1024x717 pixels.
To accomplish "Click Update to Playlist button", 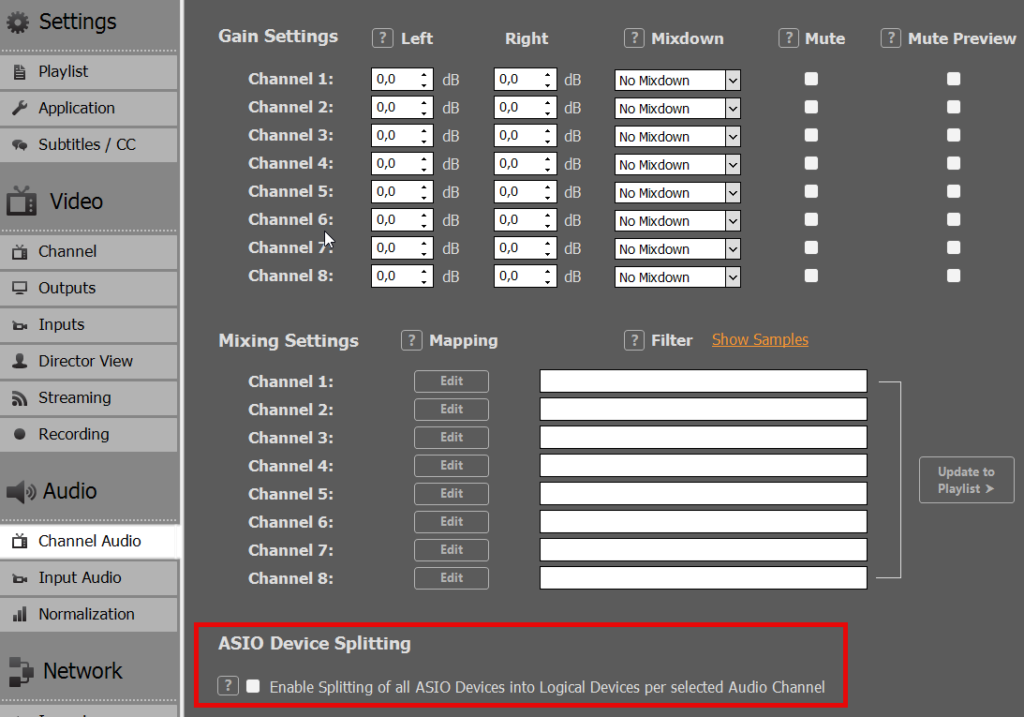I will point(967,480).
